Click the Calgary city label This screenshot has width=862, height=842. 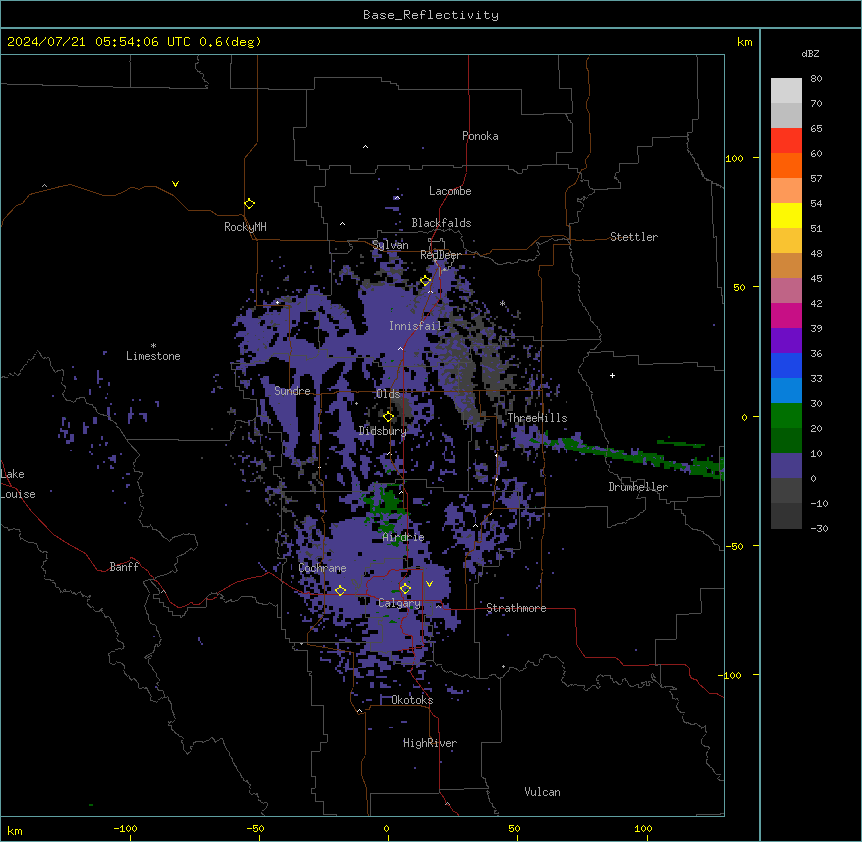pos(399,603)
